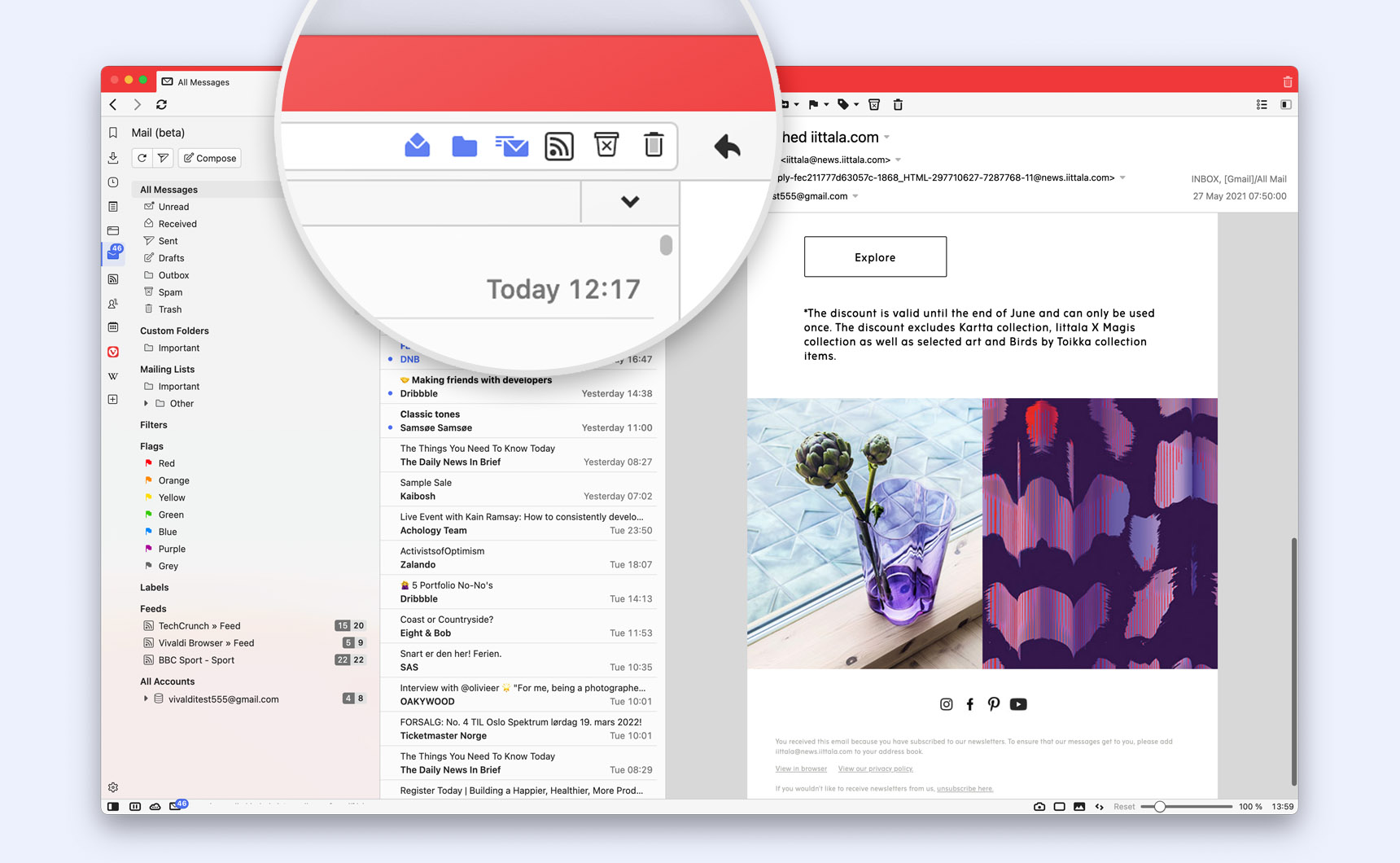The width and height of the screenshot is (1400, 863).
Task: Reload the page with the toolbar reload icon
Action: point(161,104)
